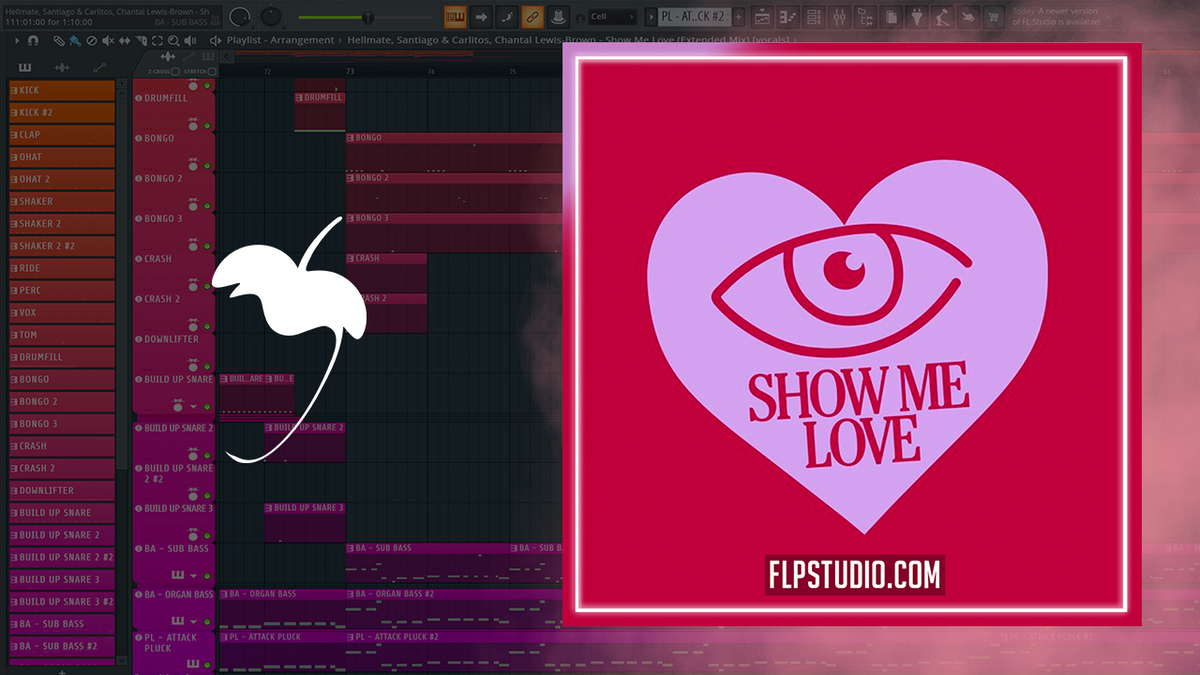Toggle the STRETCH checkbox
Viewport: 1200px width, 675px height.
(212, 71)
